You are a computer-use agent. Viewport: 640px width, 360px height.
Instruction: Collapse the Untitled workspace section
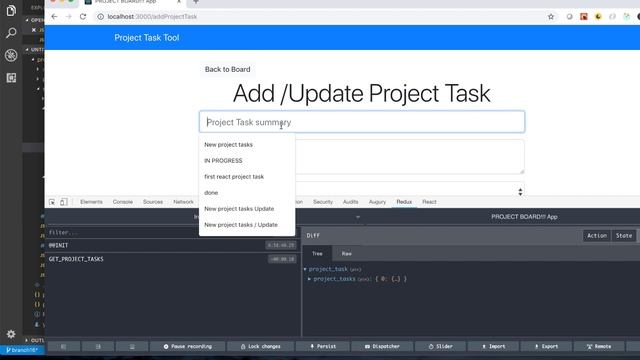pyautogui.click(x=27, y=49)
